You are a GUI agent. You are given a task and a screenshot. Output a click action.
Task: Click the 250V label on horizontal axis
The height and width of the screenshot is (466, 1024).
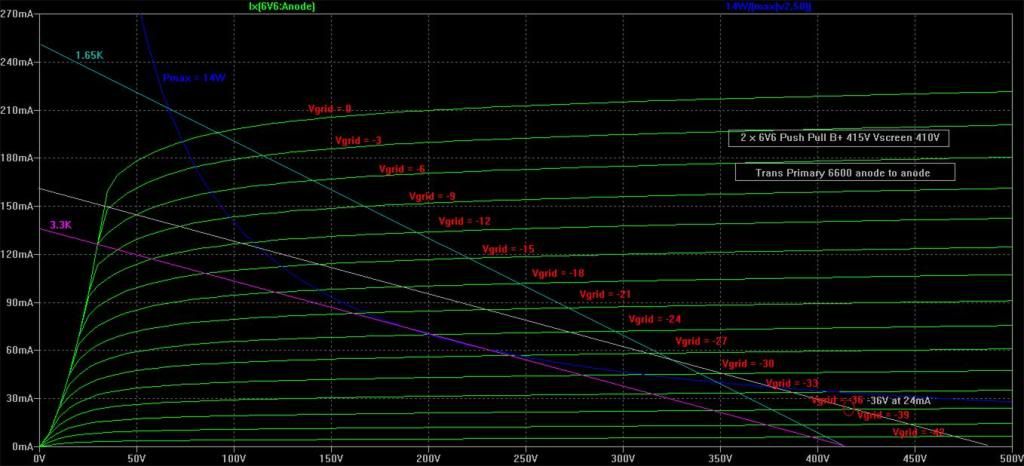525,458
